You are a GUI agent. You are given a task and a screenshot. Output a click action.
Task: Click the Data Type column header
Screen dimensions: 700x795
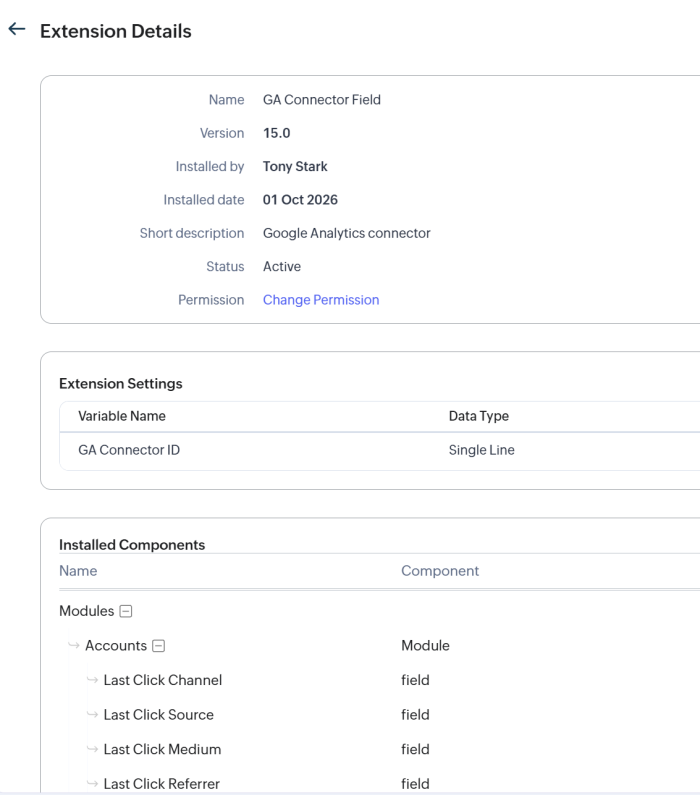tap(478, 416)
